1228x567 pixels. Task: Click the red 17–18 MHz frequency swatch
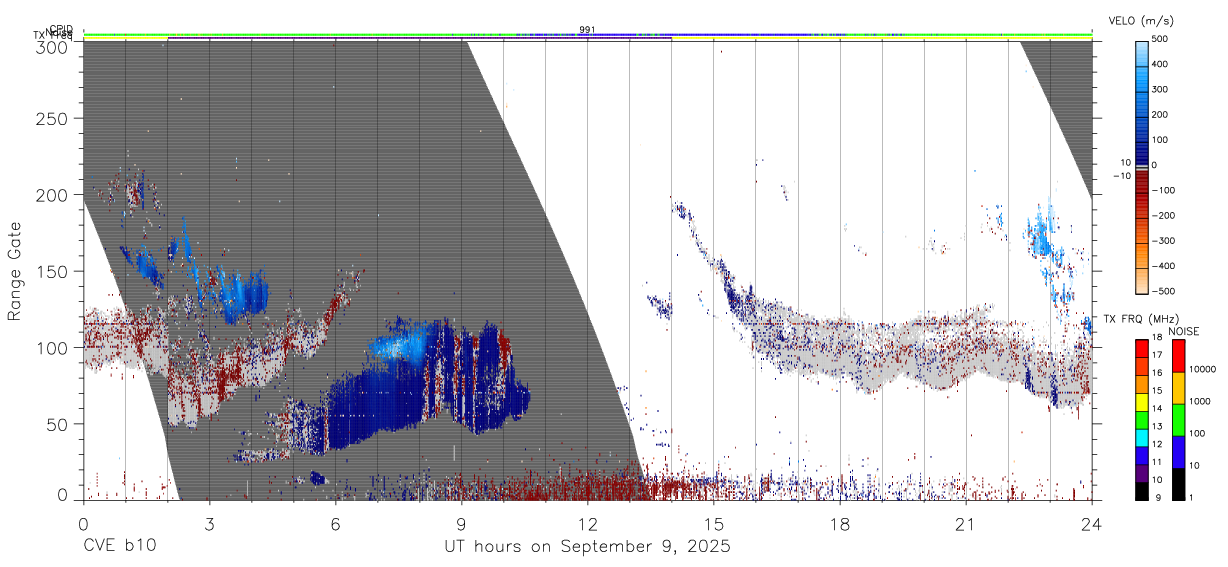click(1142, 348)
